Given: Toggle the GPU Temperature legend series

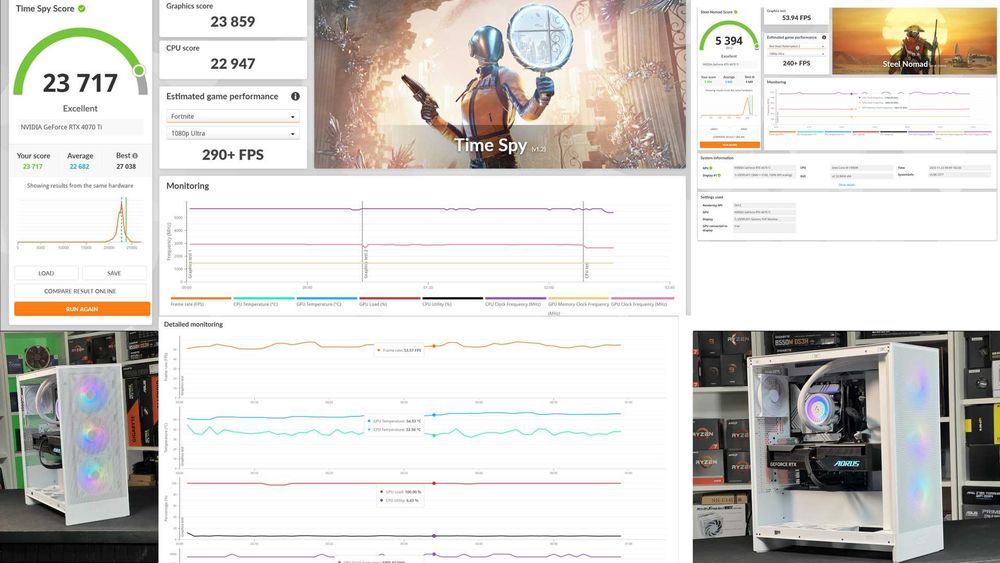Looking at the screenshot, I should (x=327, y=301).
